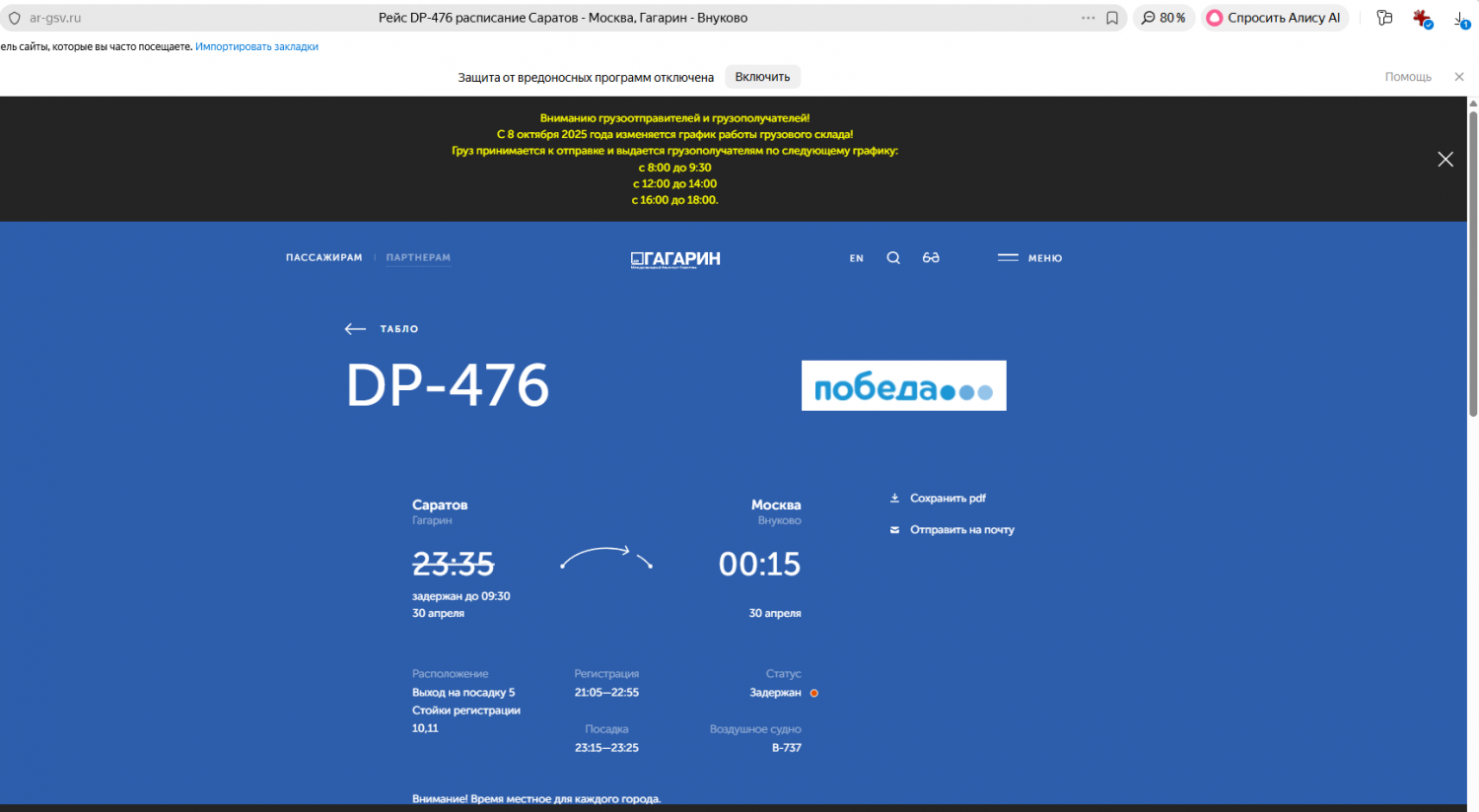The image size is (1479, 812).
Task: Click the Гагарин airport logo
Action: coord(675,259)
